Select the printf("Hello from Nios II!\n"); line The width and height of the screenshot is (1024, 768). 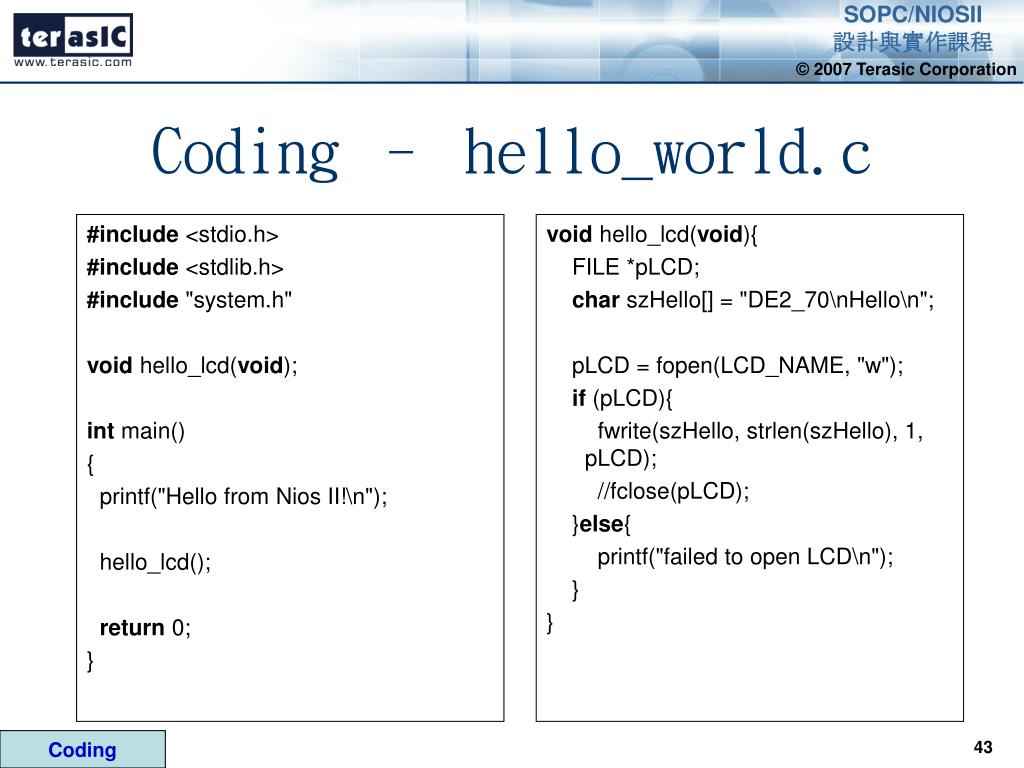[x=244, y=497]
